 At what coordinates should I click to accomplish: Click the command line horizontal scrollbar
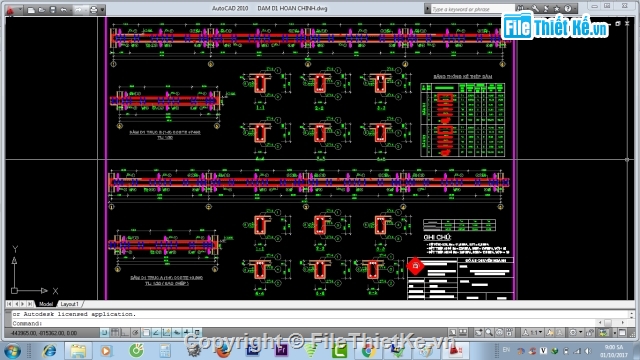pyautogui.click(x=611, y=322)
